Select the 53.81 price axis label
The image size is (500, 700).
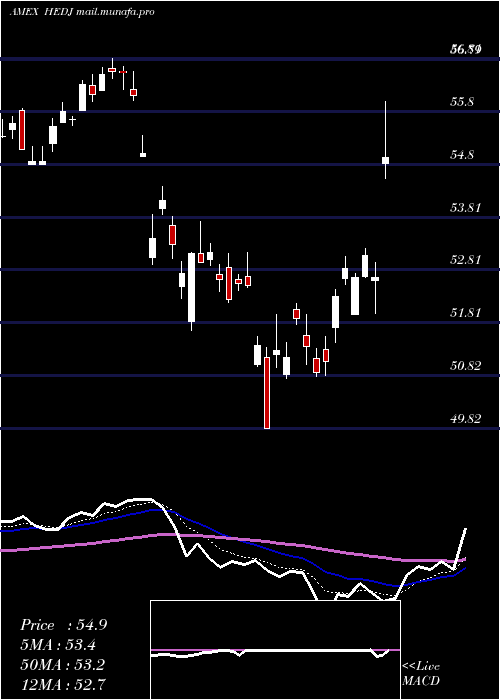pos(465,208)
